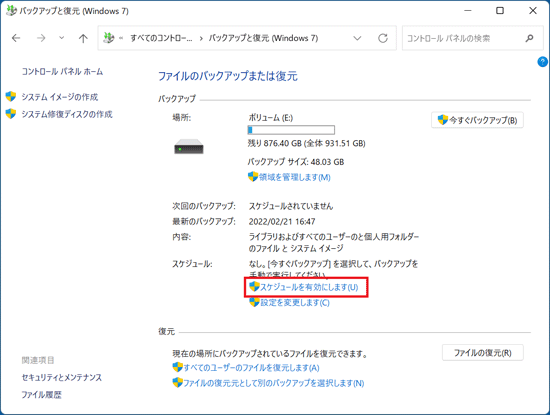Open システム イメージの作成
The height and width of the screenshot is (415, 550).
pyautogui.click(x=60, y=97)
